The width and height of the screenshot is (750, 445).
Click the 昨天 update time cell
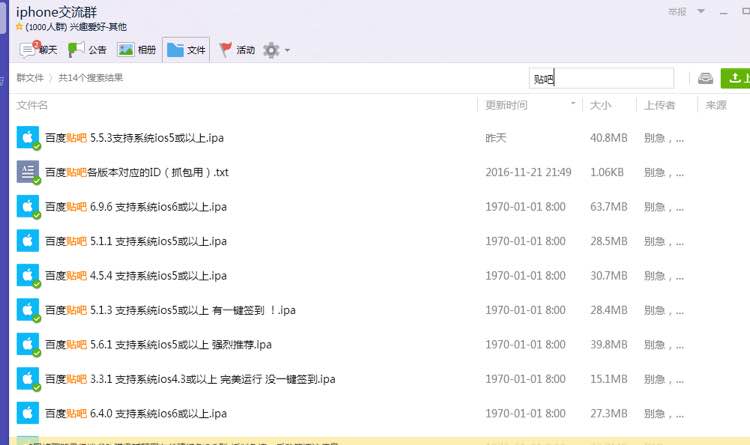click(496, 138)
